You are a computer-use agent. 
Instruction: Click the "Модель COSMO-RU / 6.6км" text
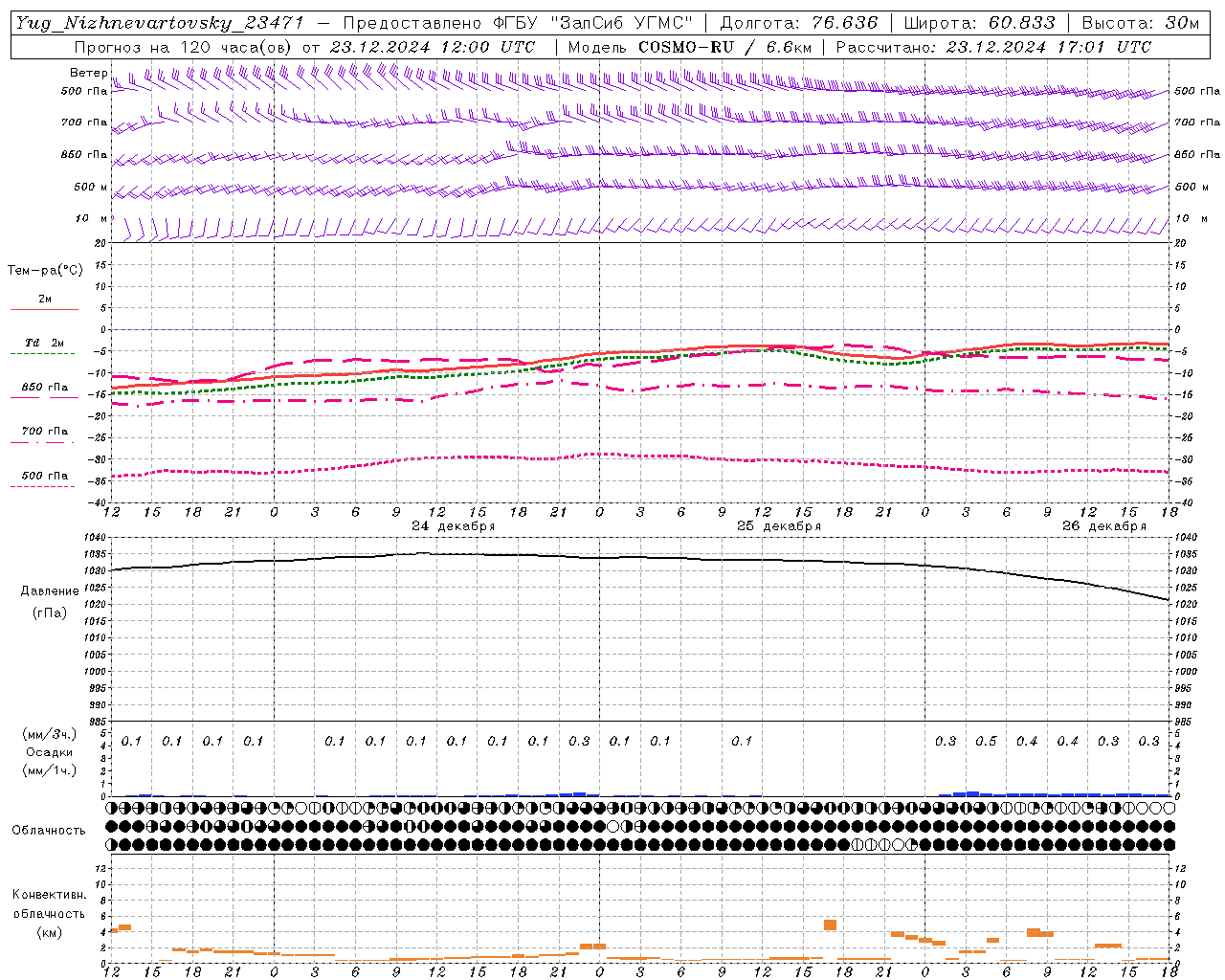point(690,47)
